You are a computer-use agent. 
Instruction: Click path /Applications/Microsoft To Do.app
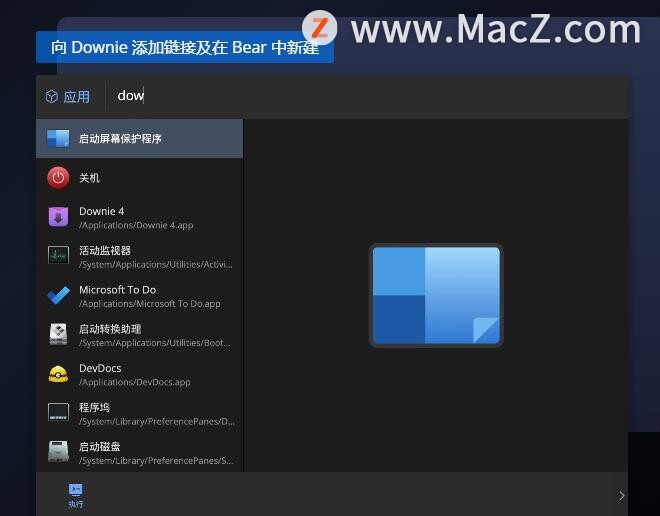[x=149, y=304]
